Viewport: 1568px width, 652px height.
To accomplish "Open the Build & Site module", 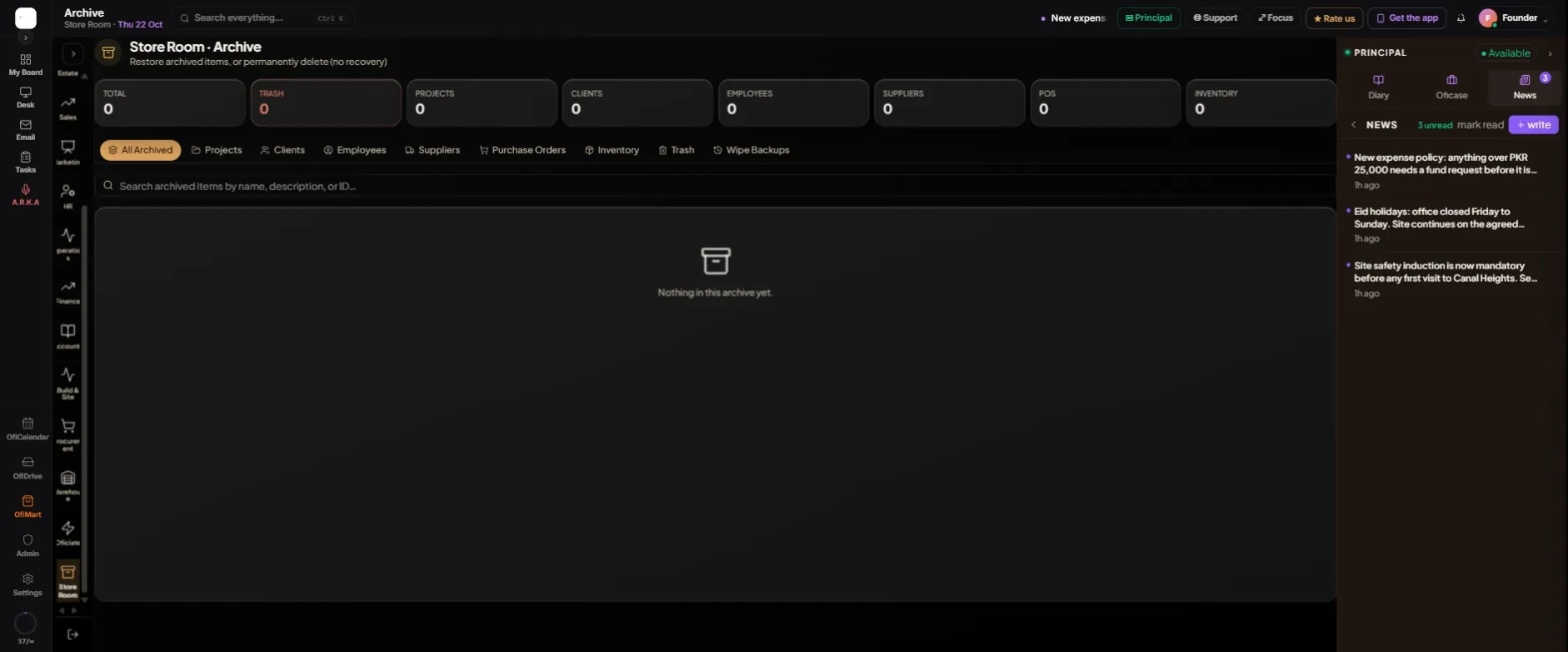I will (x=68, y=384).
